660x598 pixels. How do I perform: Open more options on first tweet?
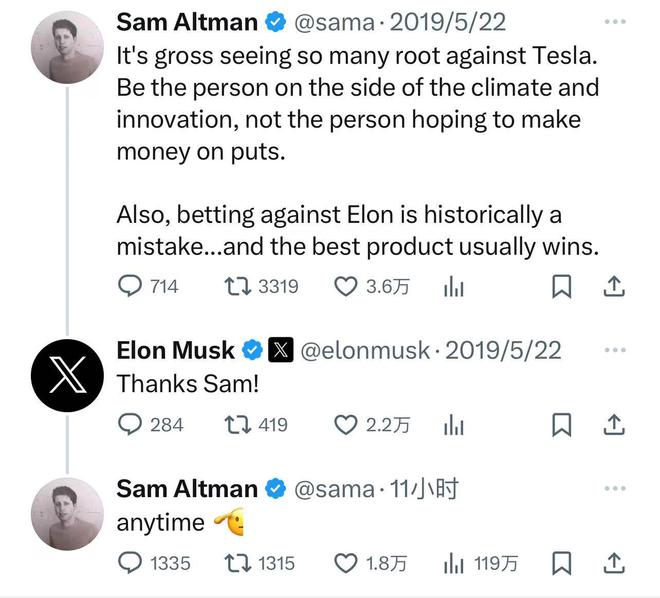tap(615, 21)
